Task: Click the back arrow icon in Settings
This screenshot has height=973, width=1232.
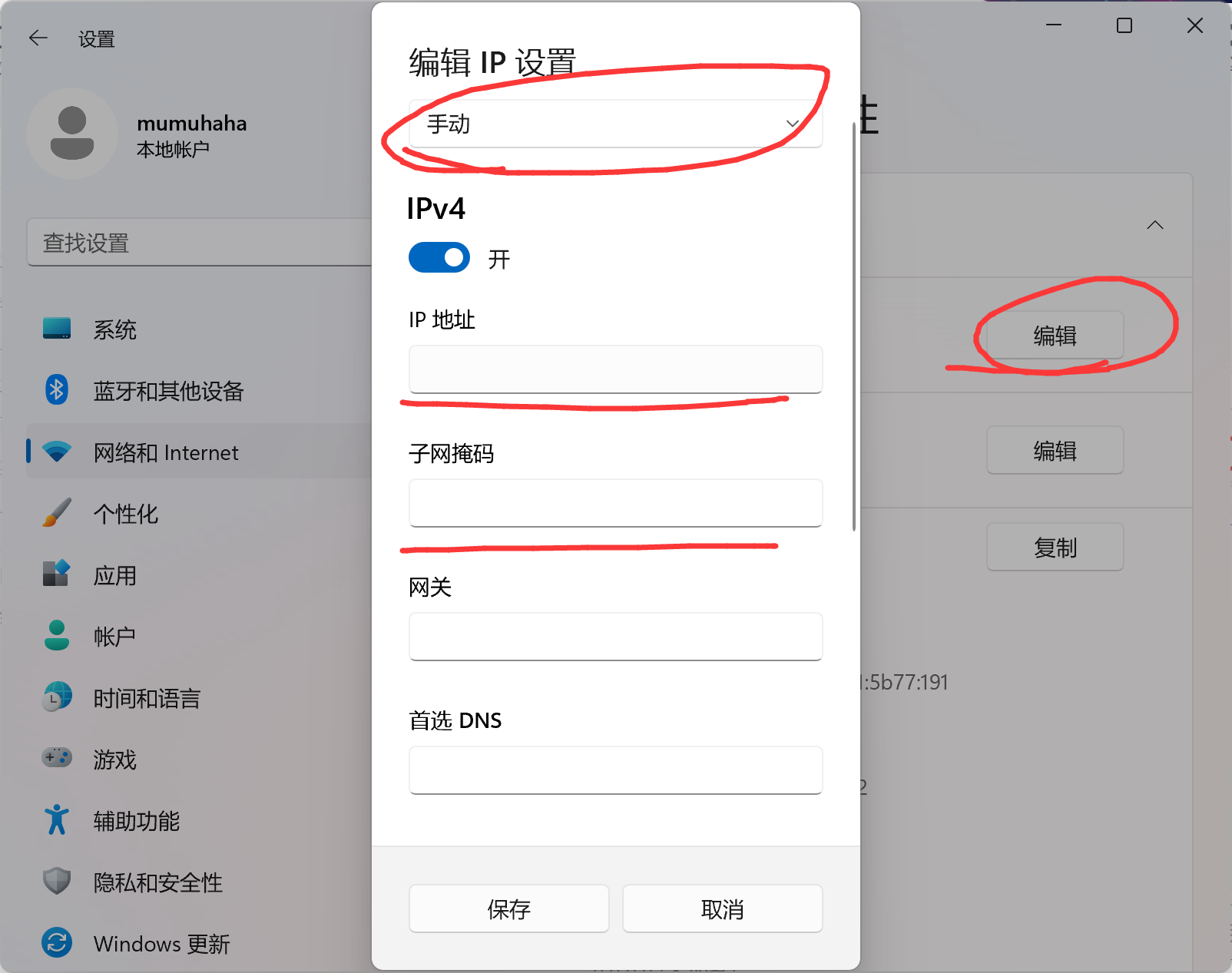Action: point(38,38)
